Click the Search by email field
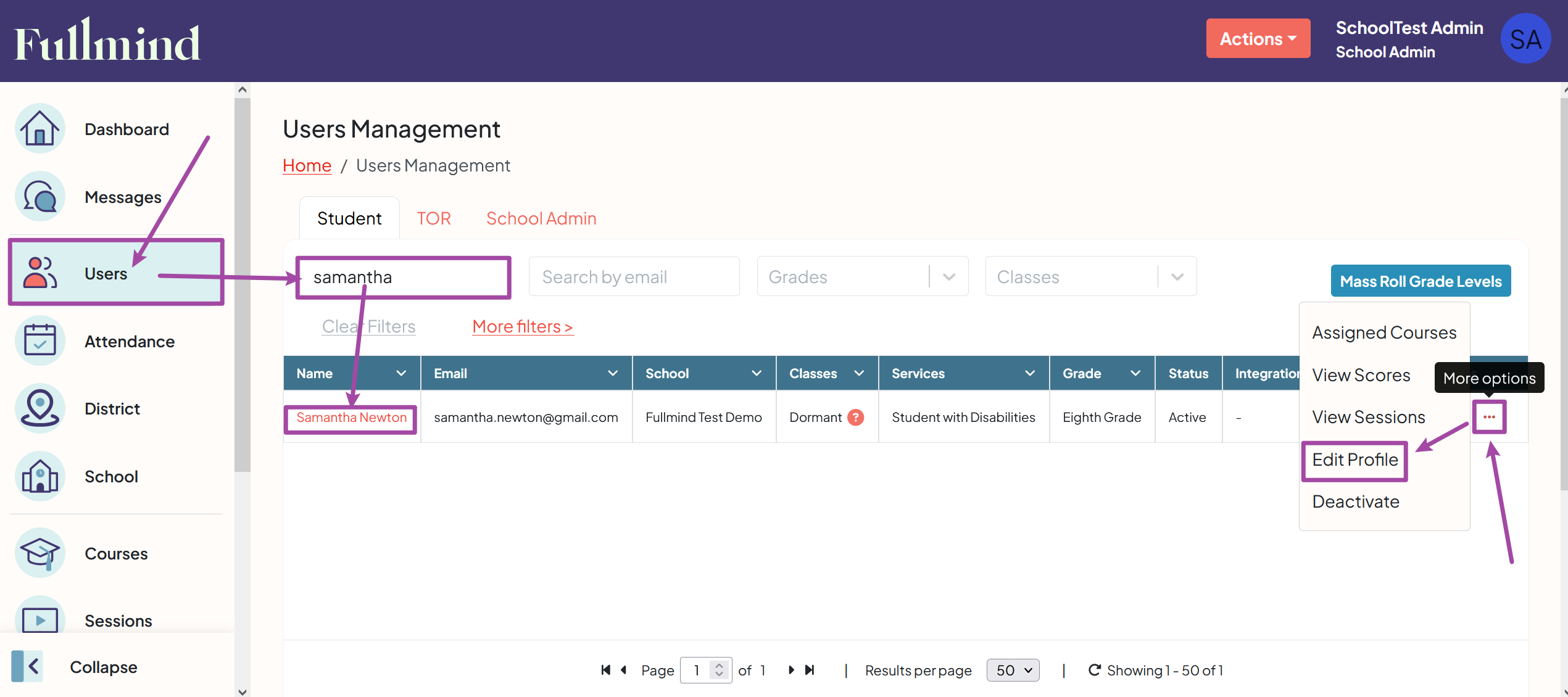 pos(634,276)
